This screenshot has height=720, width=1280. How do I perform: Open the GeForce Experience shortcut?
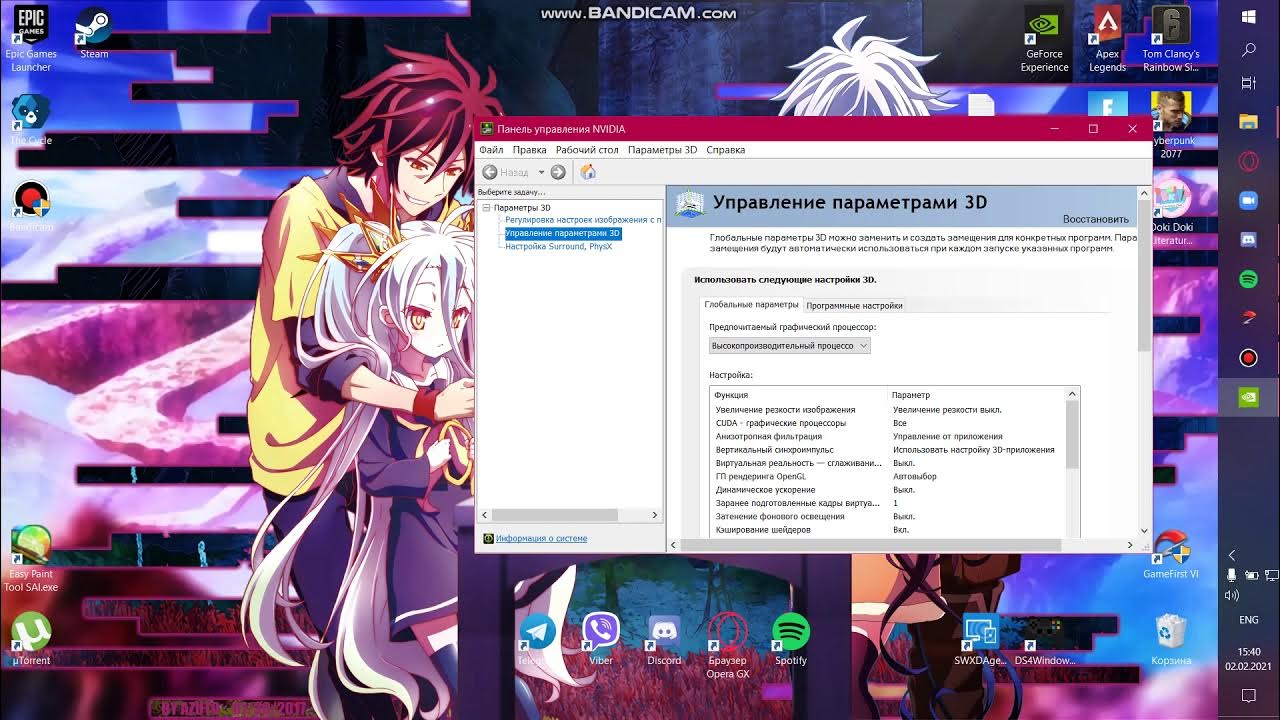pos(1044,40)
